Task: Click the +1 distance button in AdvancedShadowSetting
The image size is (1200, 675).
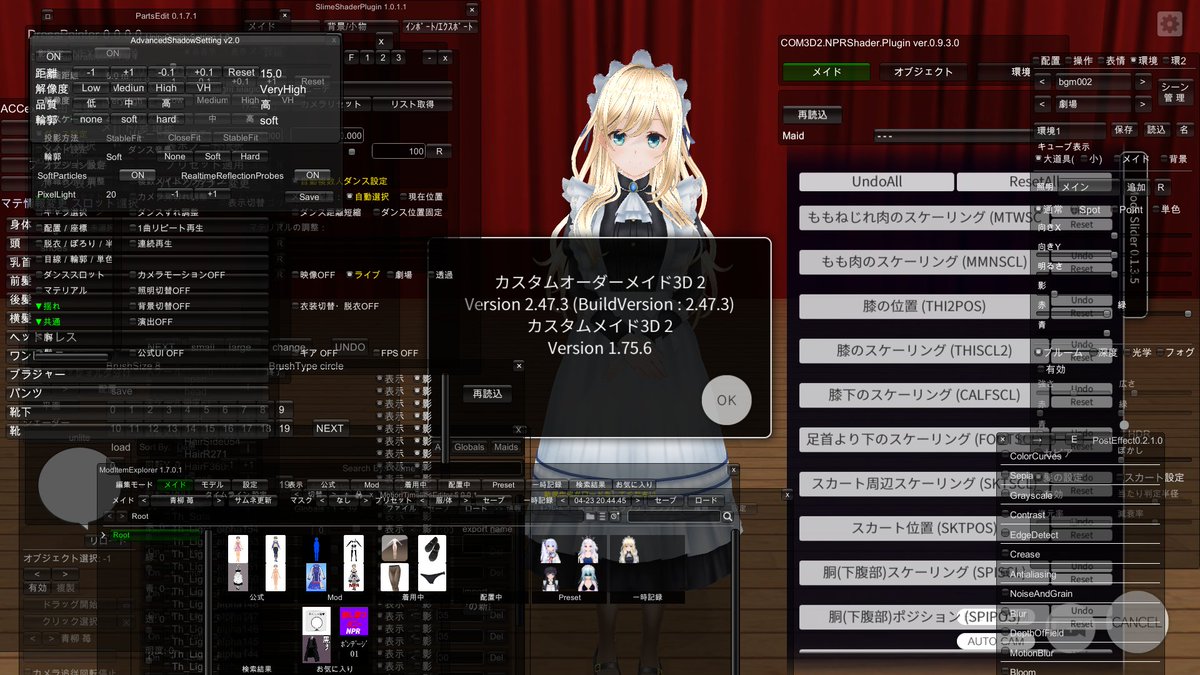Action: (x=128, y=73)
